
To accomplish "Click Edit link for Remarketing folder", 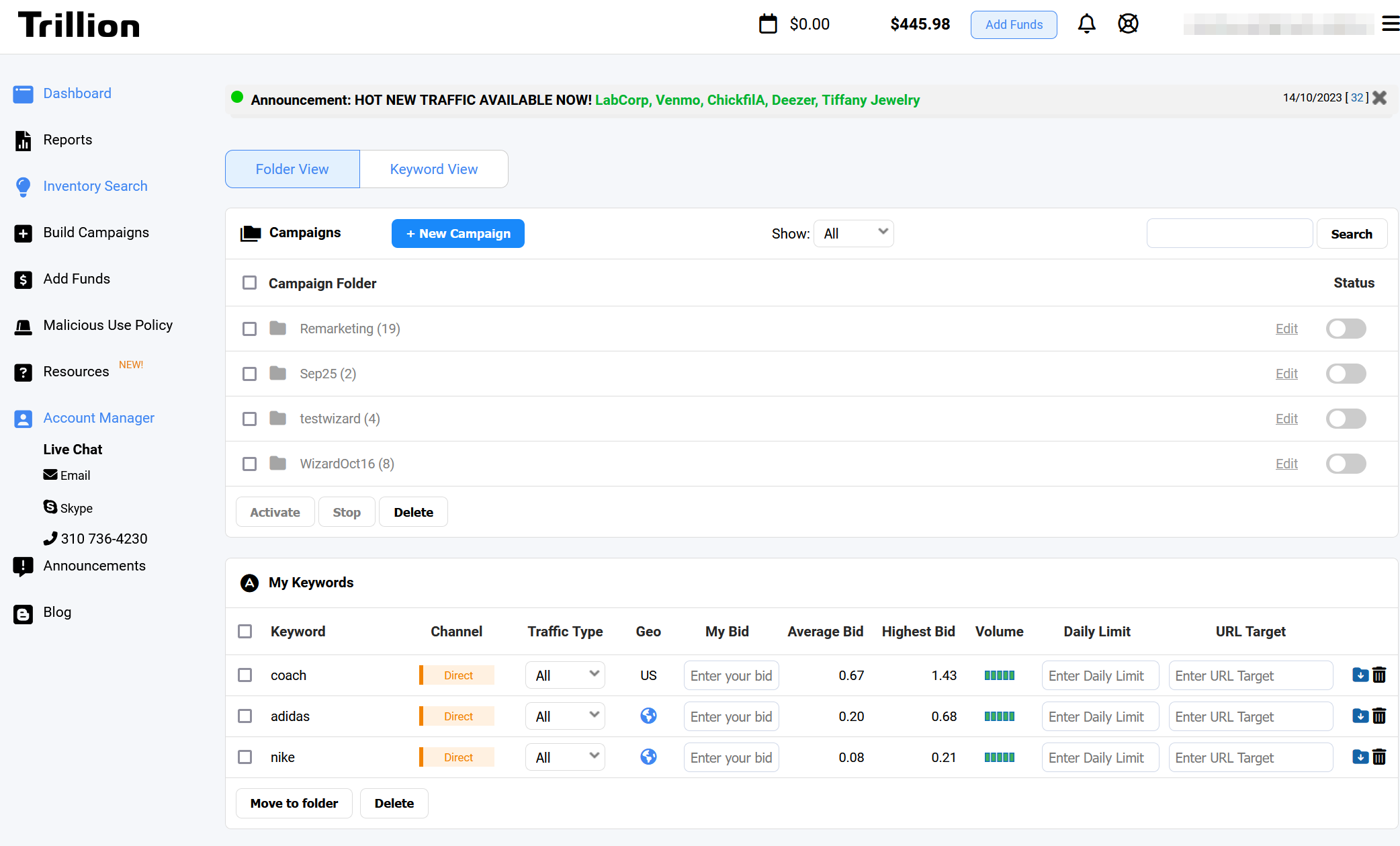I will point(1286,329).
